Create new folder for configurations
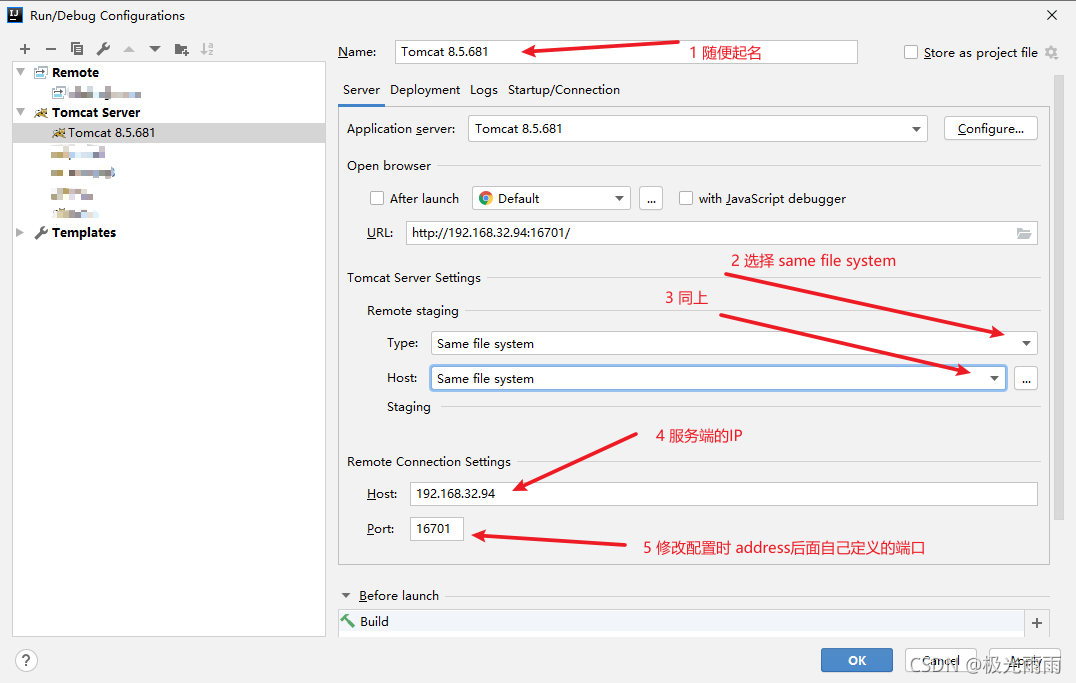Viewport: 1076px width, 683px height. click(181, 49)
